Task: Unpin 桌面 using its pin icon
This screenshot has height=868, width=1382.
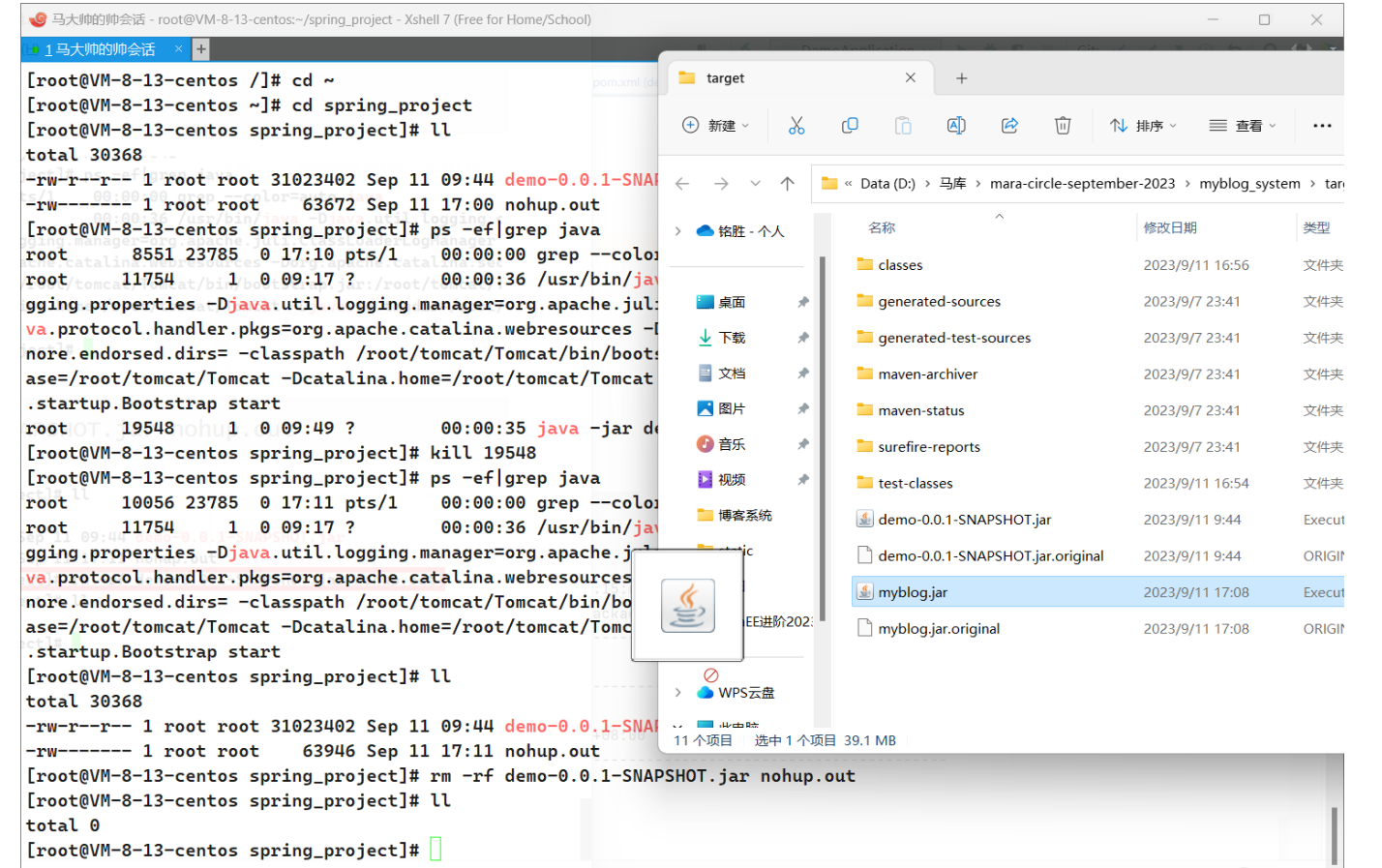Action: (x=802, y=302)
